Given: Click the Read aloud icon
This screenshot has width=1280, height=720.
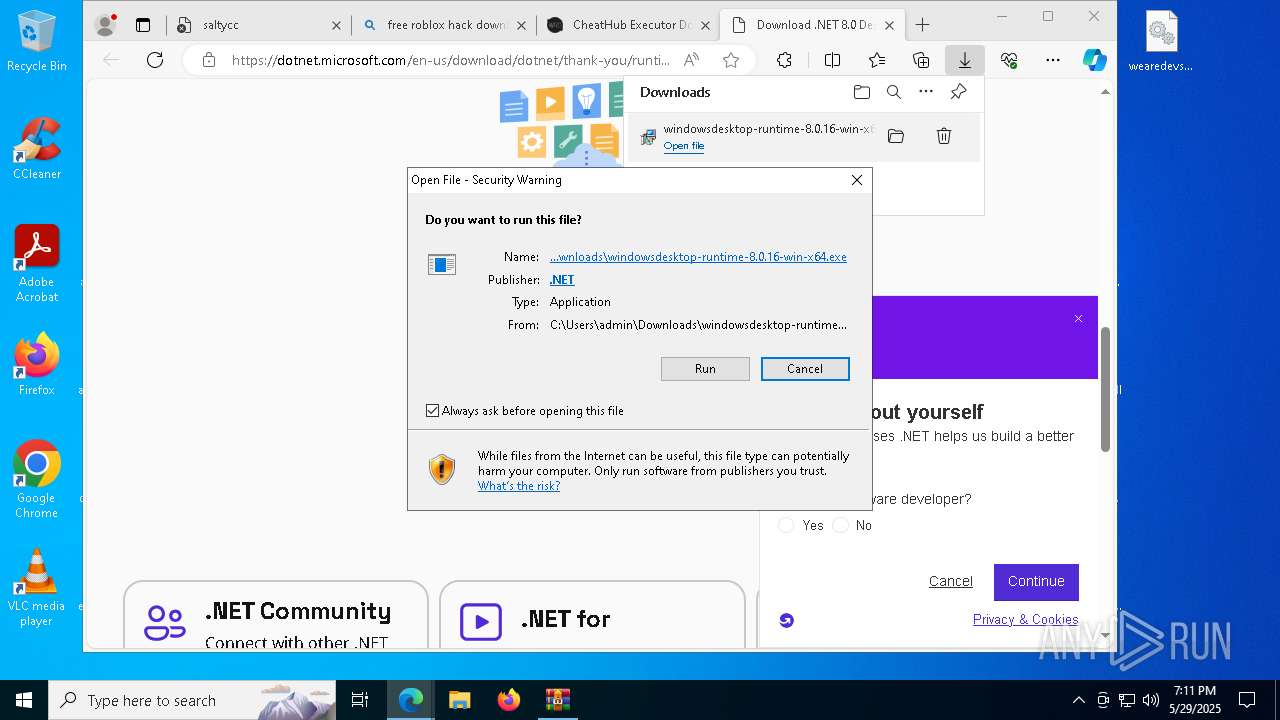Looking at the screenshot, I should tap(691, 60).
